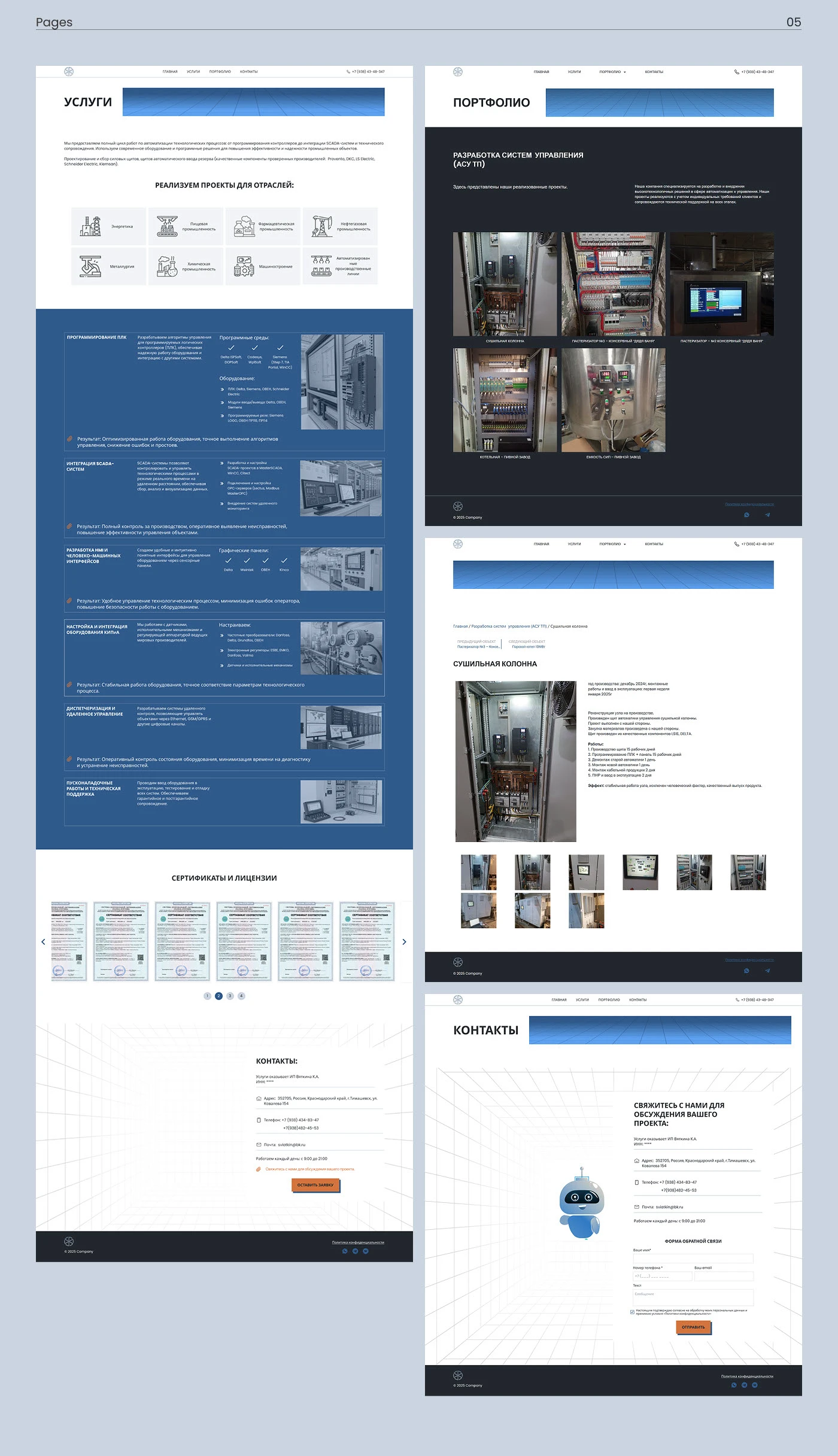Show next certificates with the right arrow
This screenshot has width=838, height=1456.
(405, 941)
